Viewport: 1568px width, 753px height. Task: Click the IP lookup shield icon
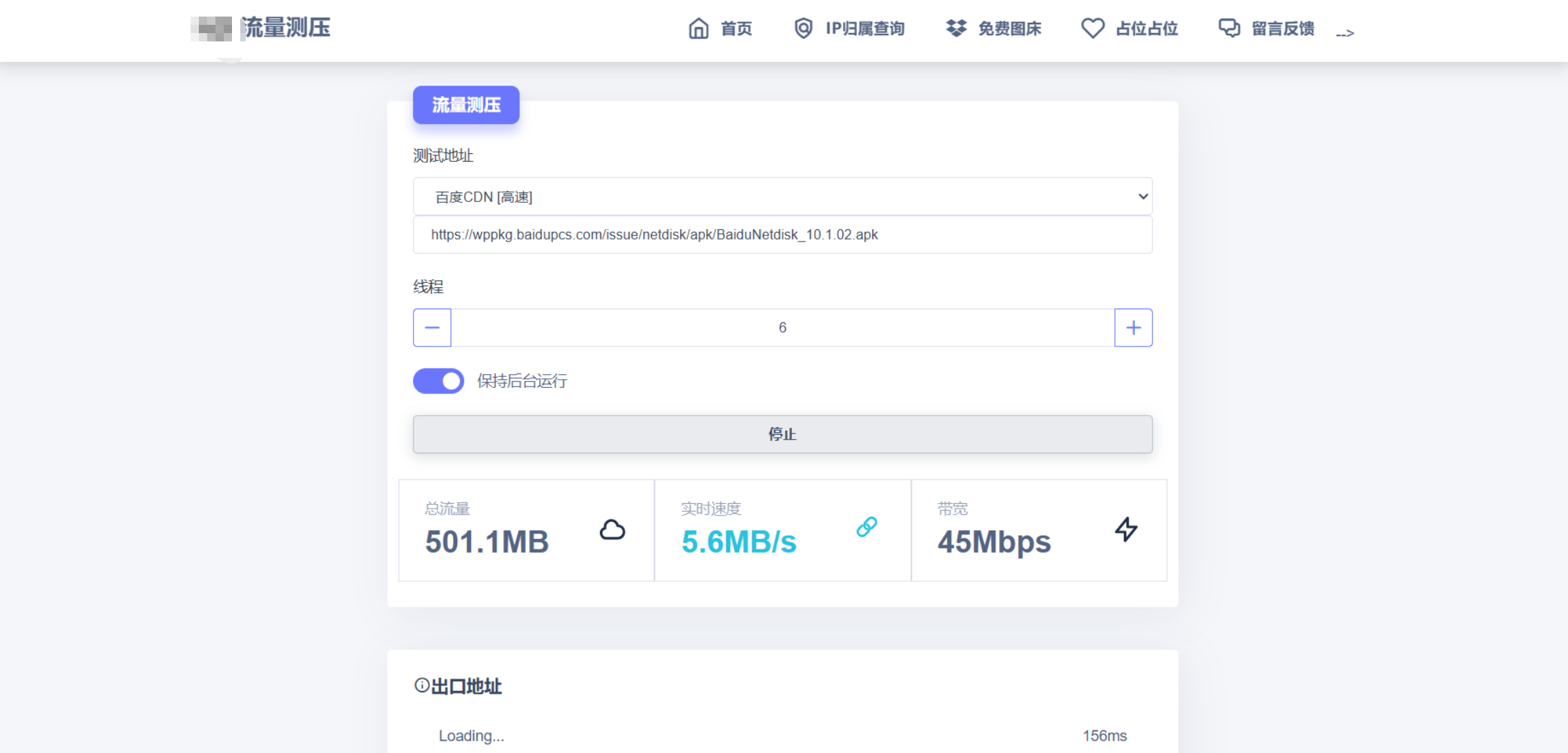[x=803, y=28]
